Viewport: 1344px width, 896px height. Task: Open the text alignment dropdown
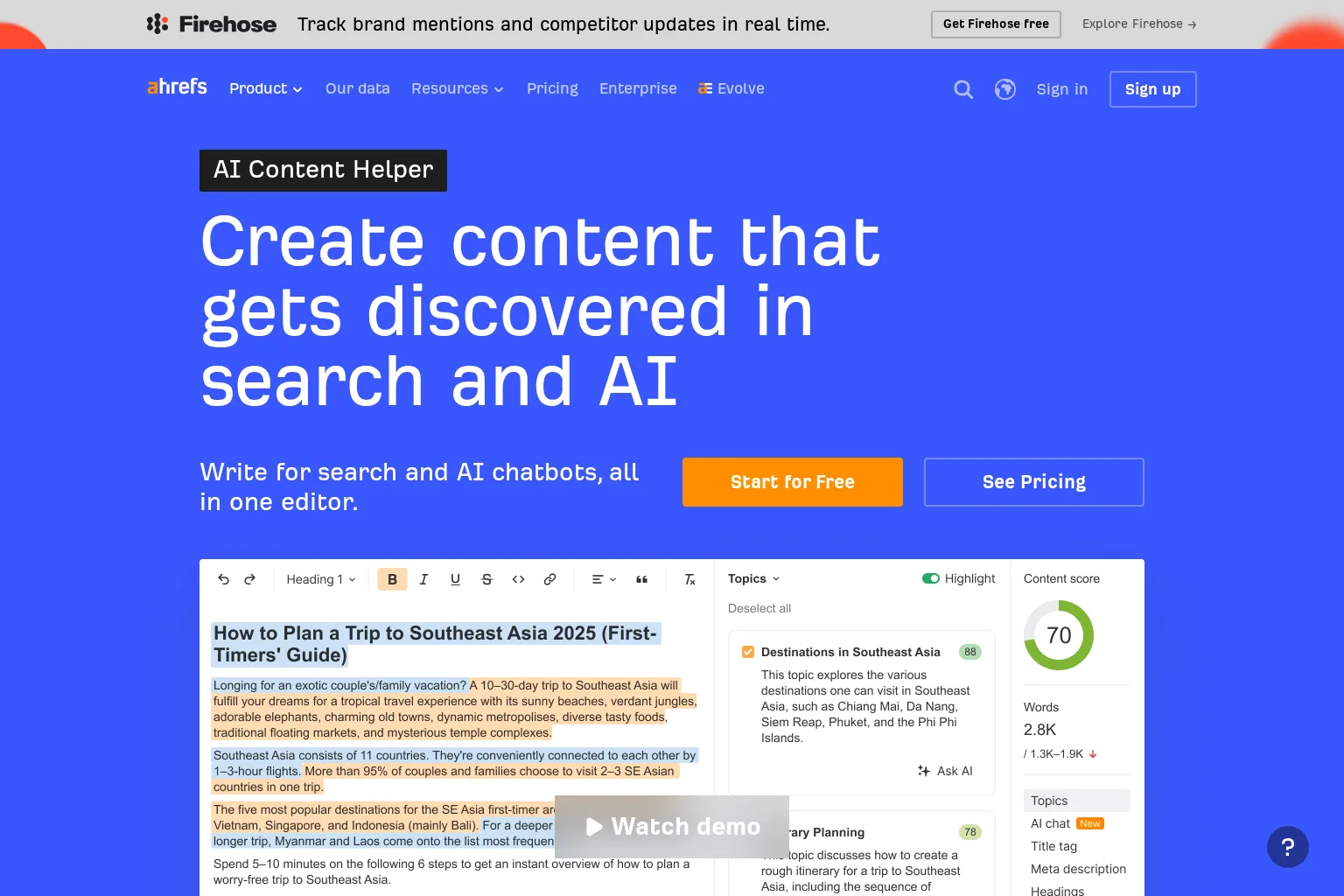pyautogui.click(x=604, y=579)
